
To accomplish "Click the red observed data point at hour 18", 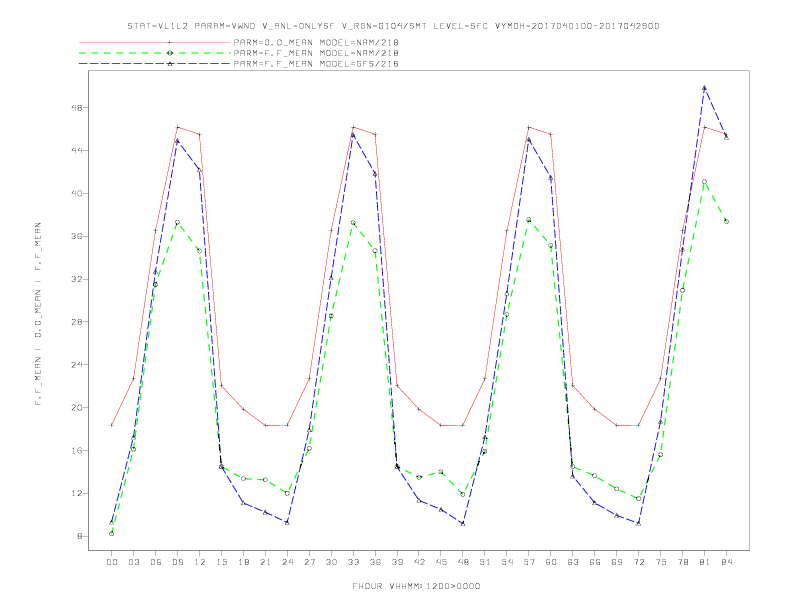I will pos(243,410).
